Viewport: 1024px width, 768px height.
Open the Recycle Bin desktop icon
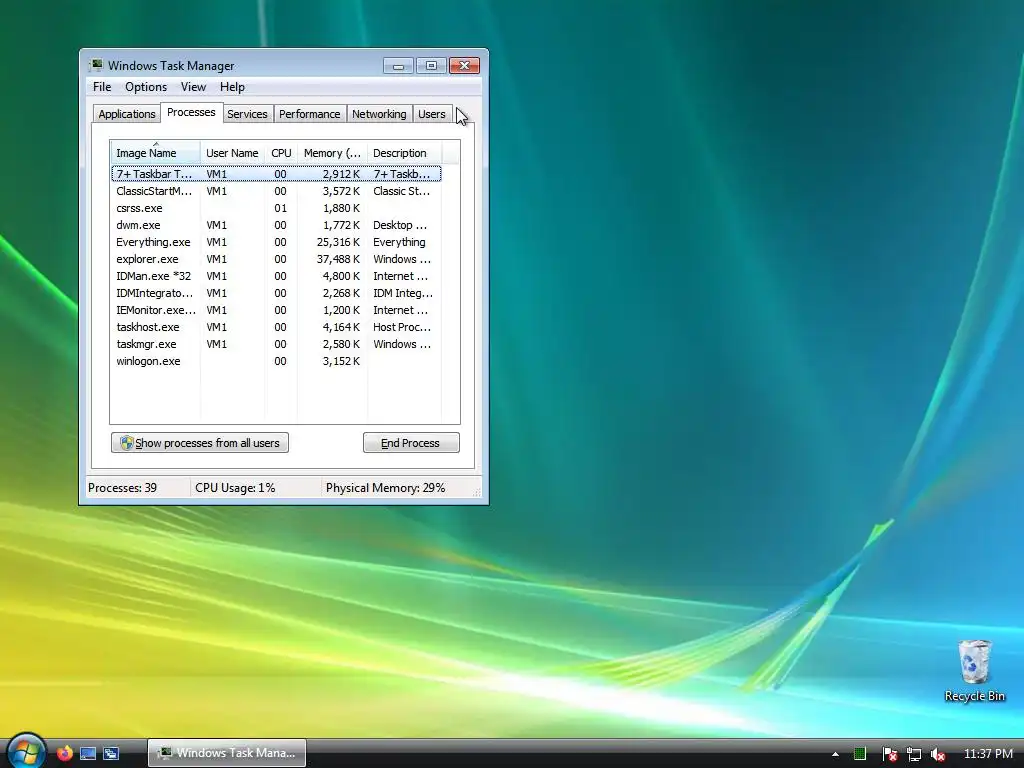pos(974,671)
